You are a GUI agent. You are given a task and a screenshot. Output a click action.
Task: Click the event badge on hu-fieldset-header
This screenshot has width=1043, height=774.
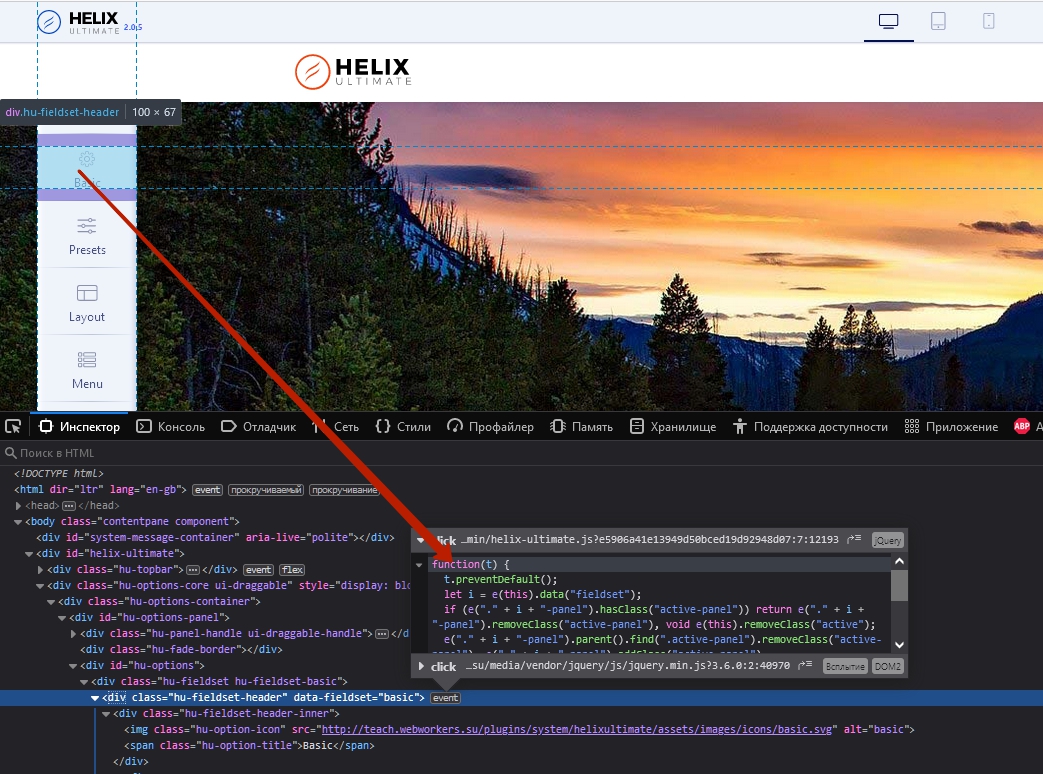coord(445,698)
